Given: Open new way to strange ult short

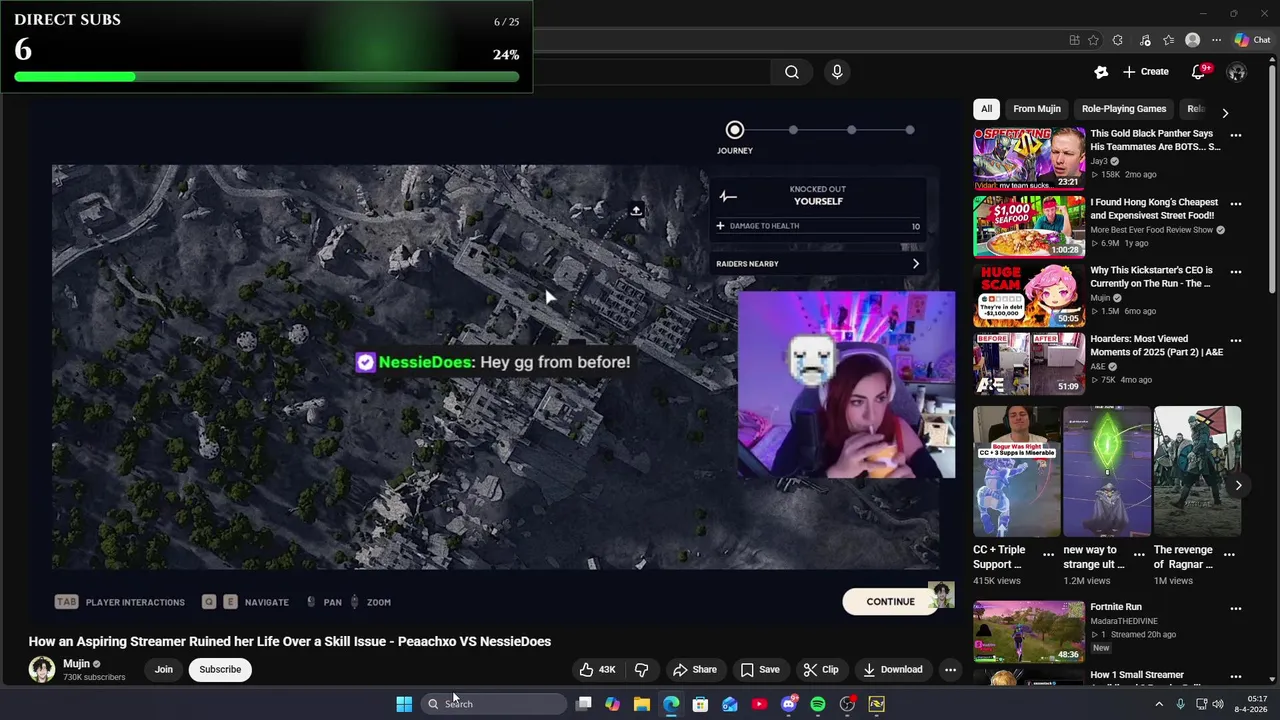Looking at the screenshot, I should click(1107, 471).
